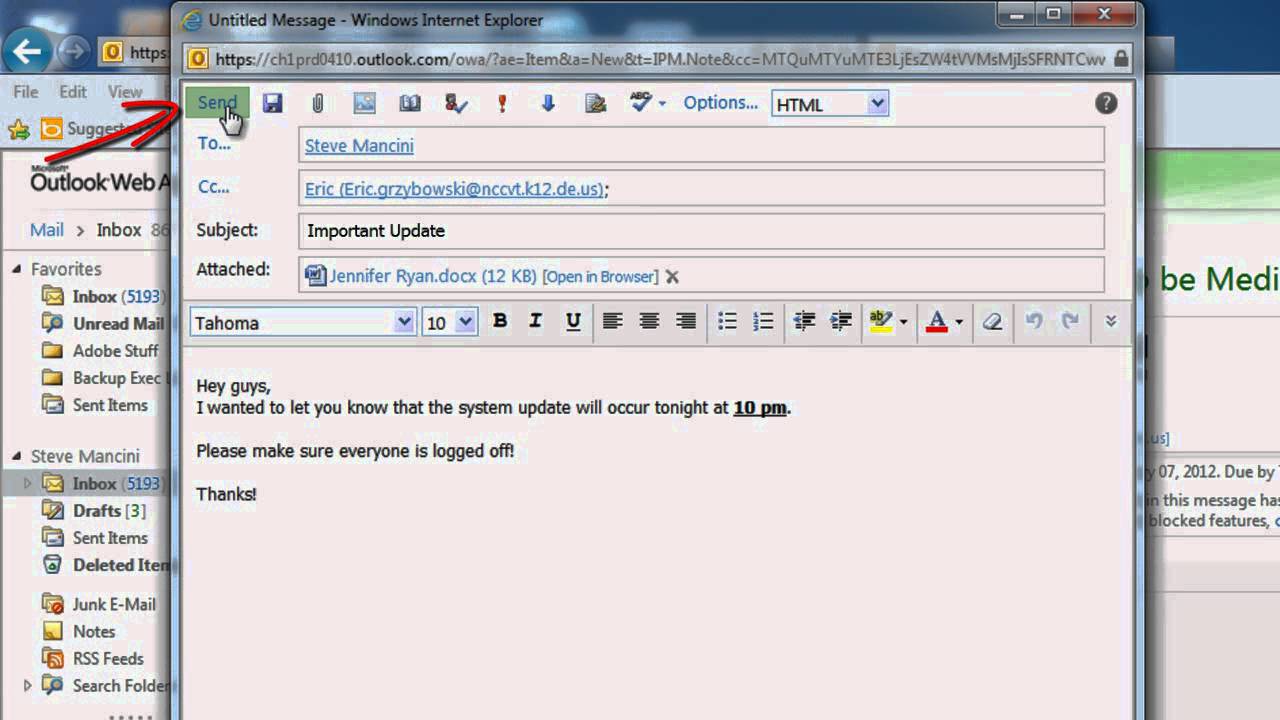The width and height of the screenshot is (1280, 720).
Task: Open message Options link
Action: coord(720,103)
